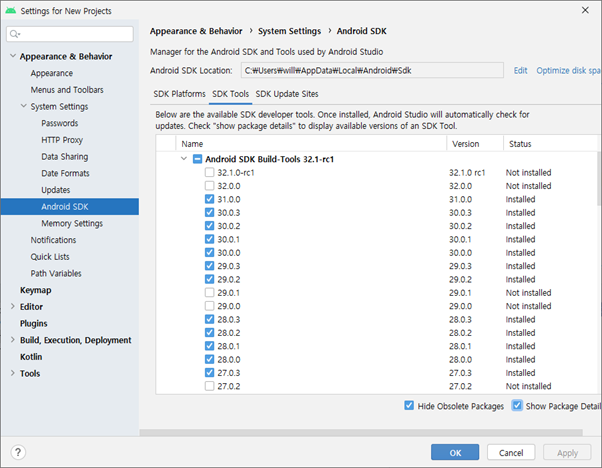Click the Version column header
Screen dimensions: 602x468
[475, 144]
